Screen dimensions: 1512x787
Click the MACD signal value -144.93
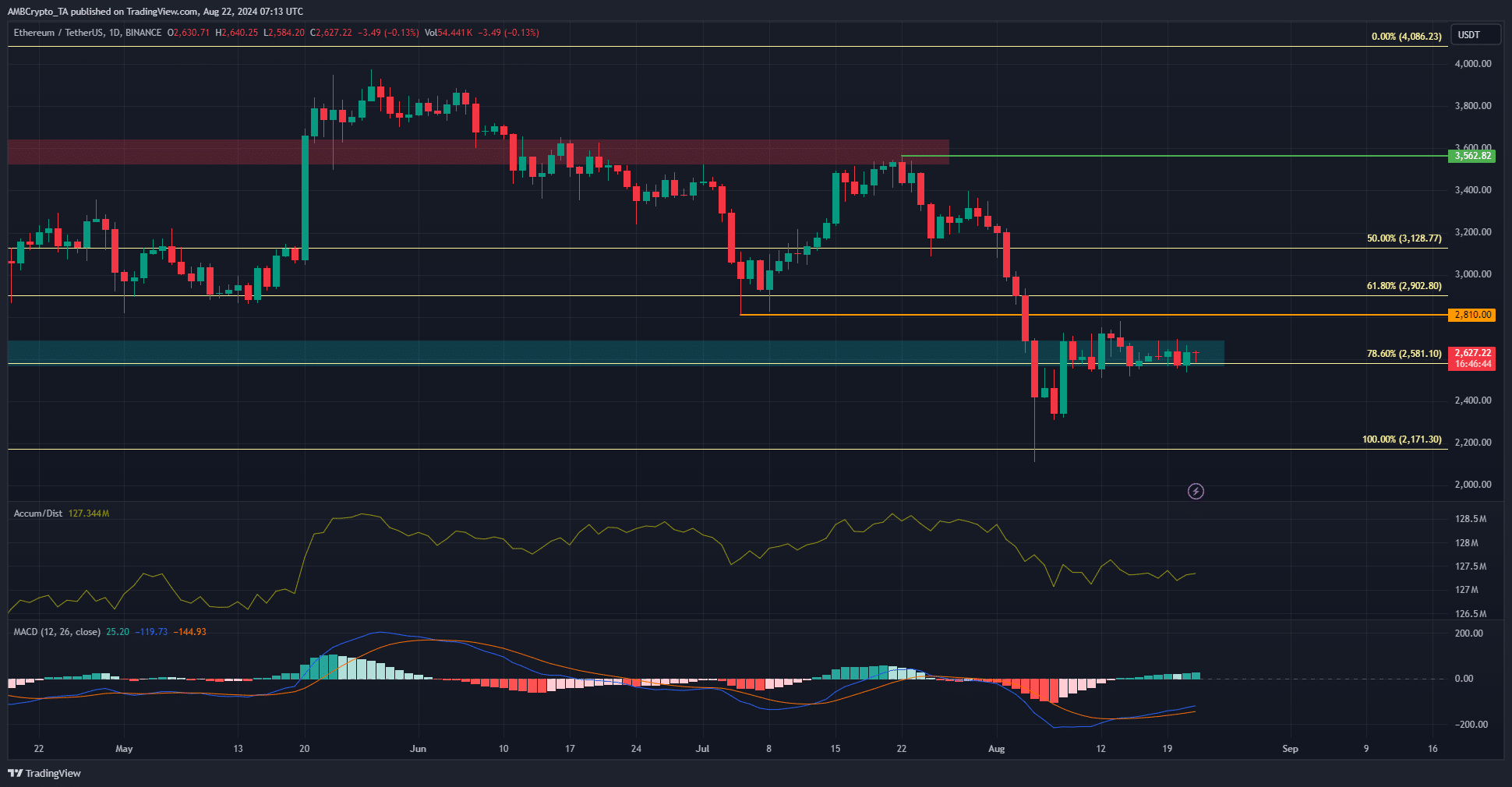(x=190, y=632)
